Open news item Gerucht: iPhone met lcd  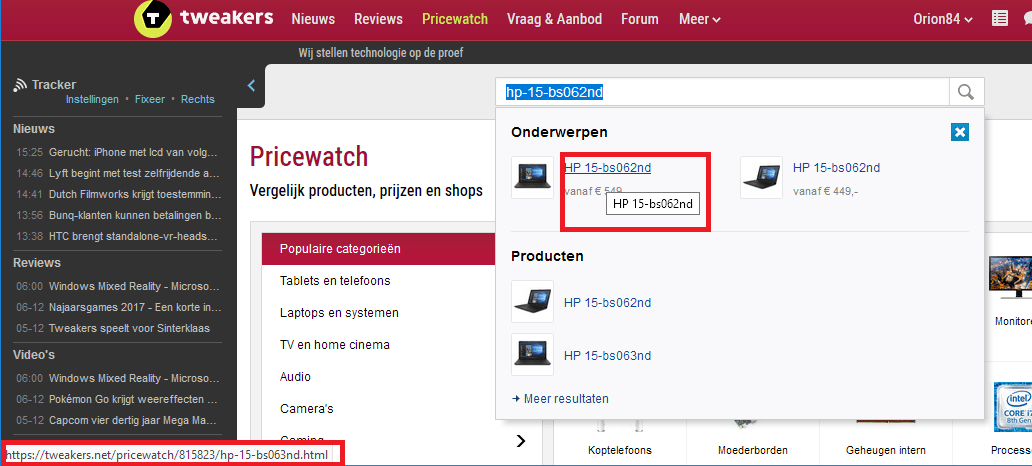[133, 152]
